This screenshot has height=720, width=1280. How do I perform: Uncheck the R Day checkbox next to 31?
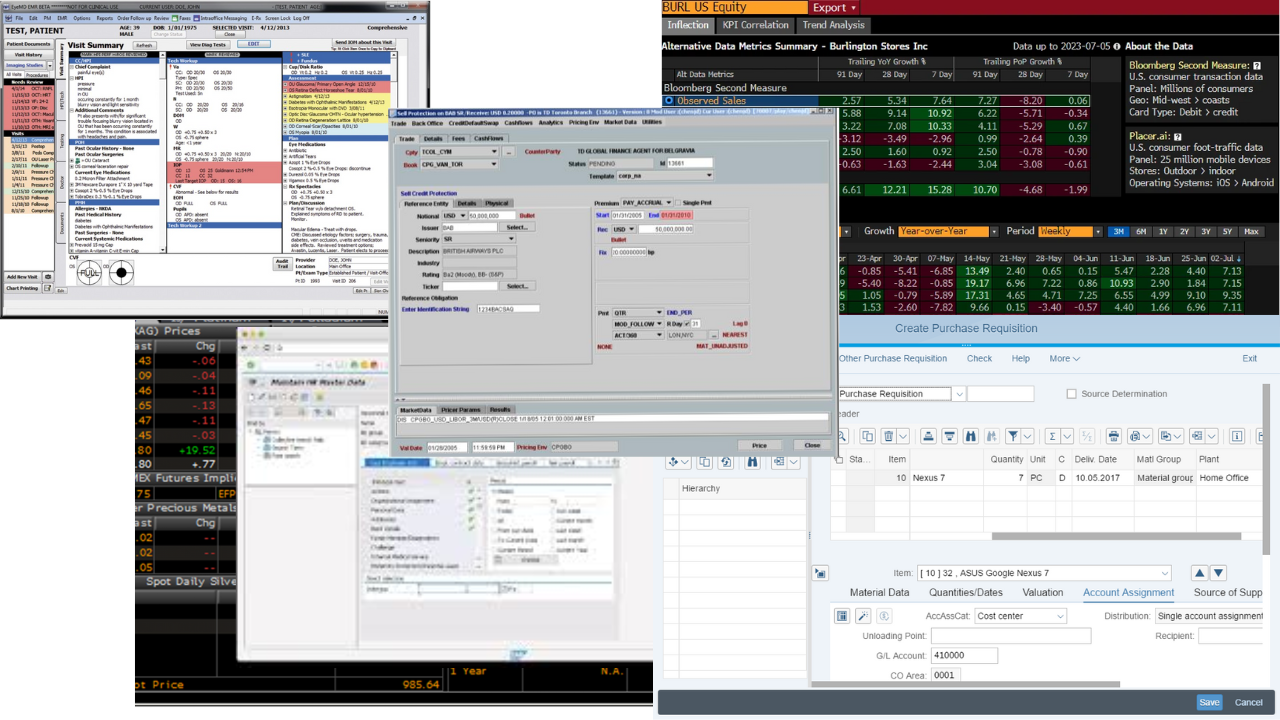click(x=687, y=324)
